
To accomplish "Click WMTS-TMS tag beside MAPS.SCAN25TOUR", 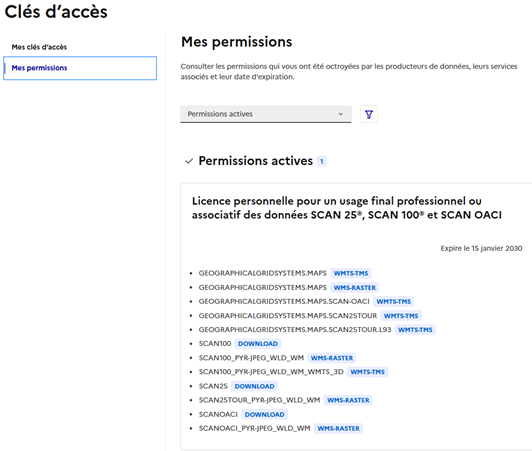I will [401, 316].
